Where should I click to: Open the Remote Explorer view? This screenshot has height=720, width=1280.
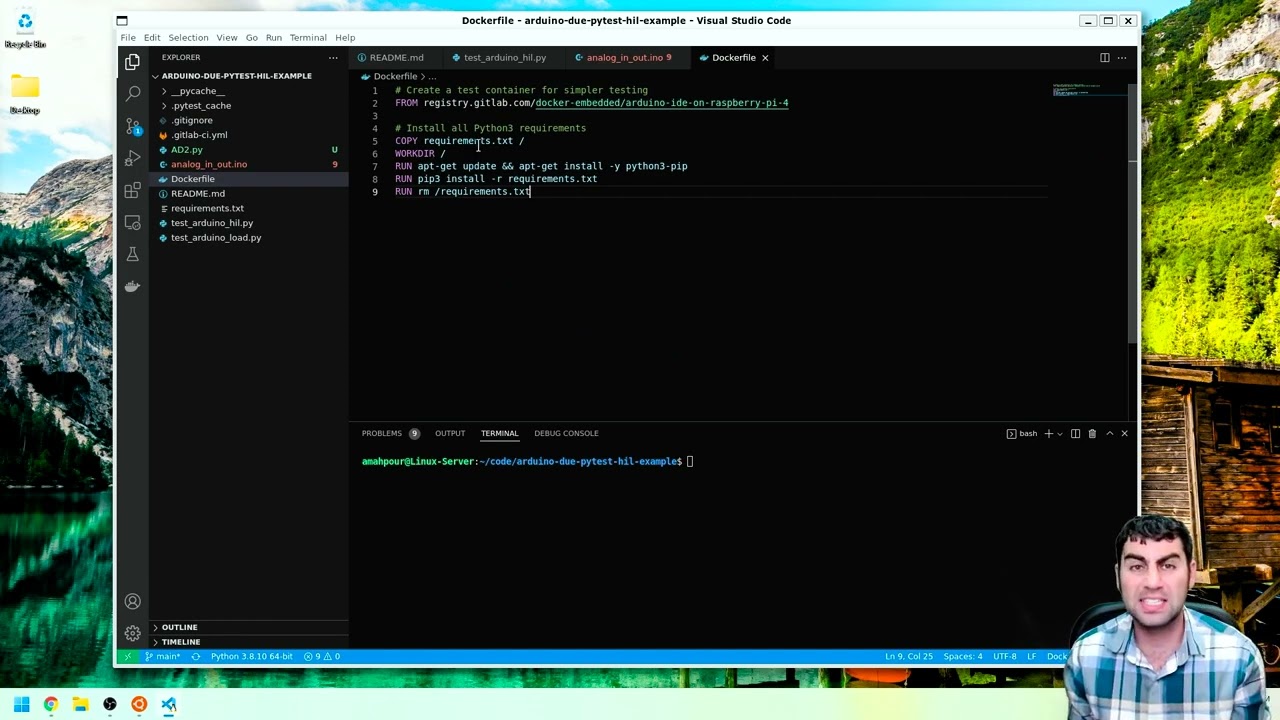(132, 222)
